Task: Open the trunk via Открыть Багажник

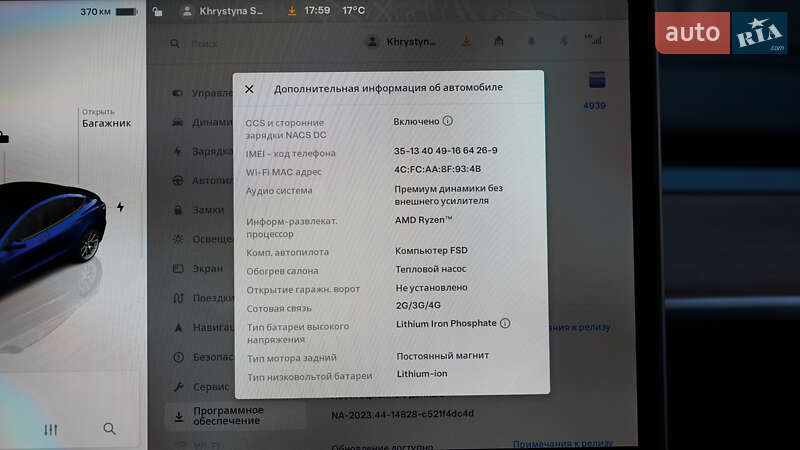Action: [x=106, y=118]
